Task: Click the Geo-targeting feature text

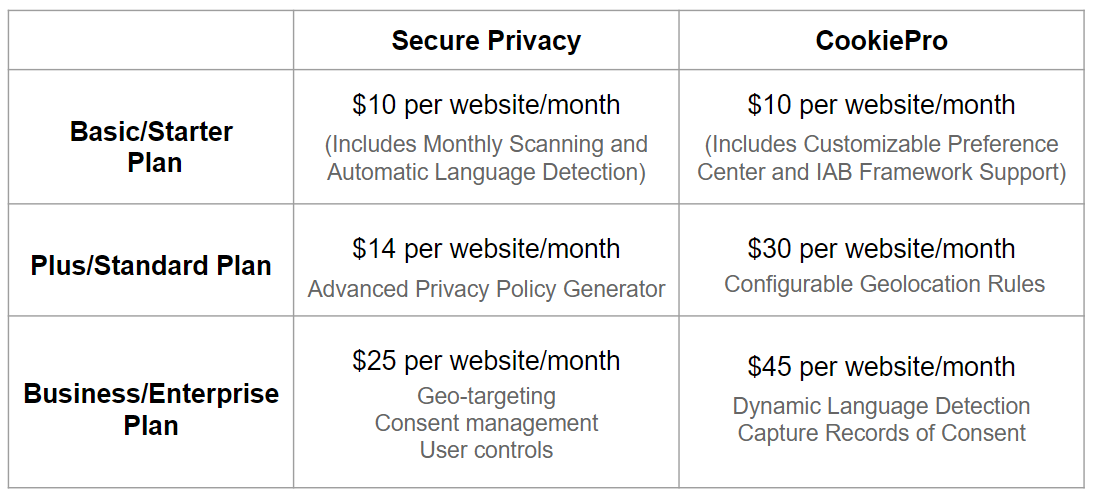Action: point(486,396)
